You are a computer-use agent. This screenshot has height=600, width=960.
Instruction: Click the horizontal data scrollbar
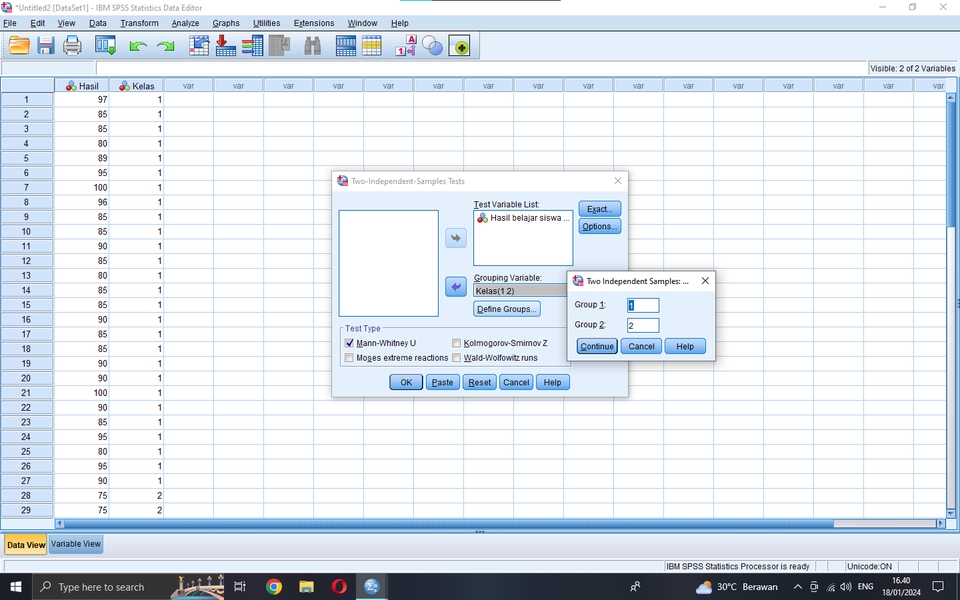click(x=400, y=523)
